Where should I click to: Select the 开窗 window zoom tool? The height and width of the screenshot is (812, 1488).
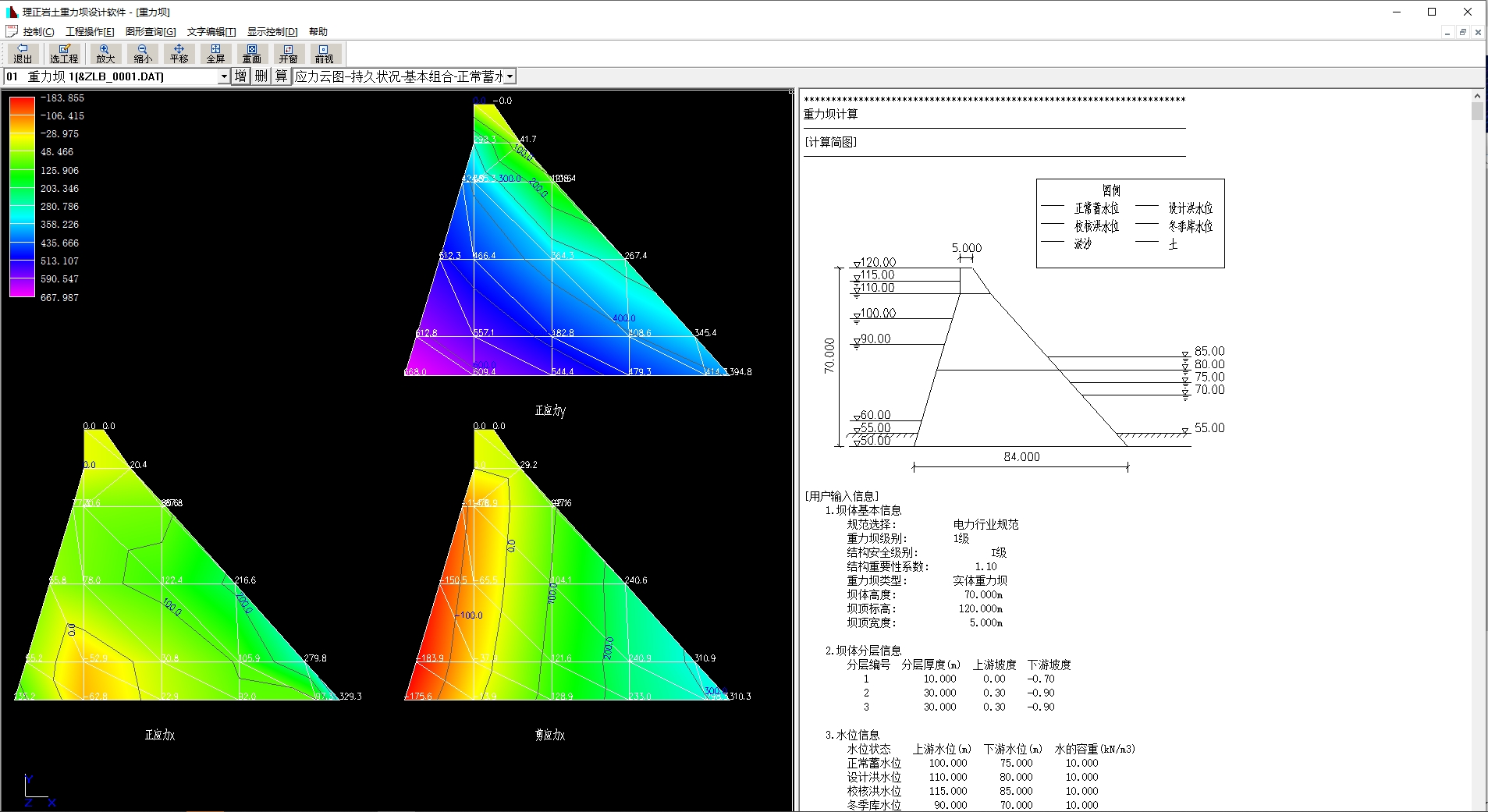[x=288, y=53]
